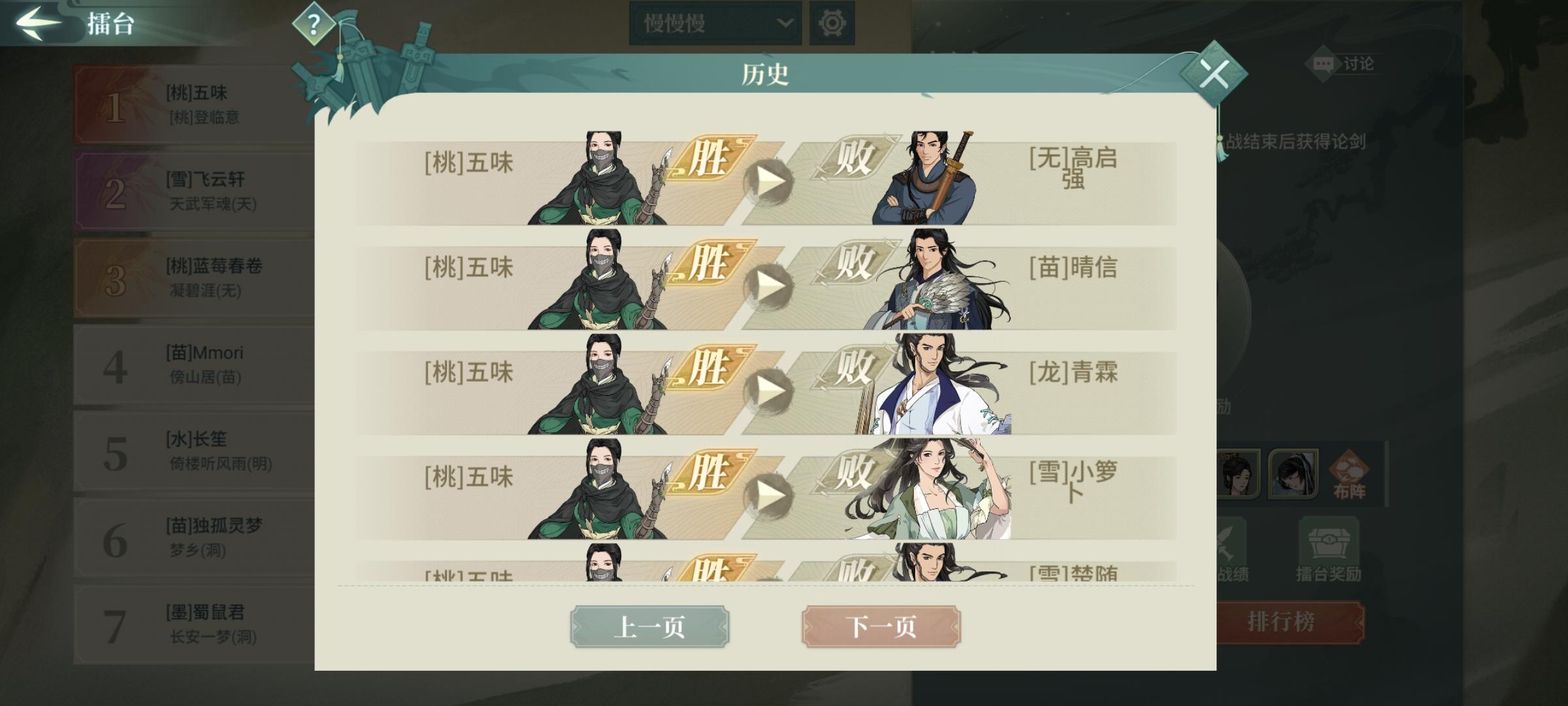Close the 历史 history dialog
This screenshot has height=706, width=1568.
click(x=1214, y=74)
